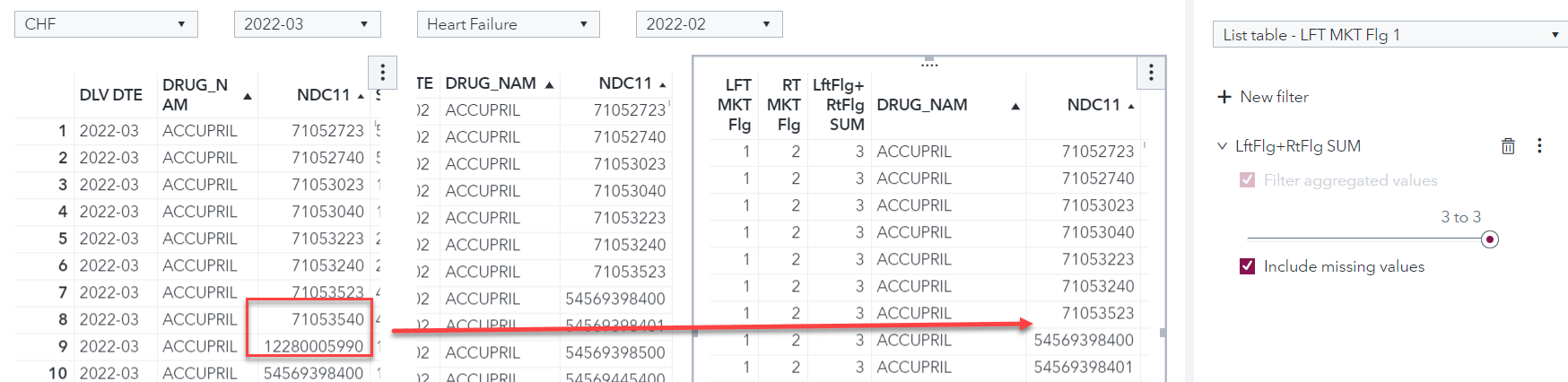This screenshot has width=1568, height=382.
Task: Click the DLV DTE column header
Action: (x=111, y=95)
